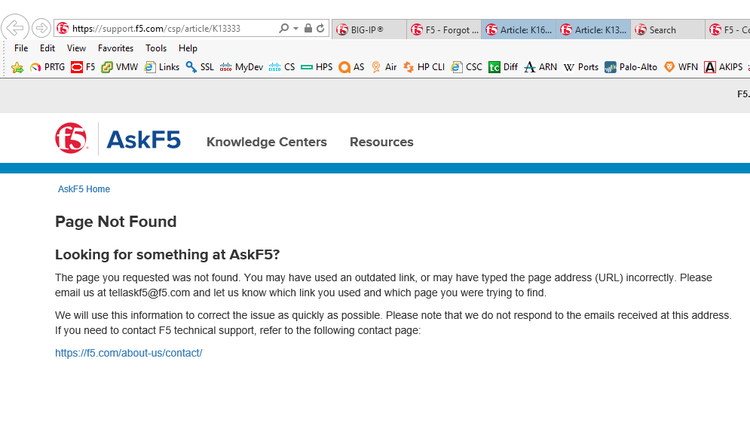
Task: Switch to the Article: K16 tab
Action: click(518, 30)
